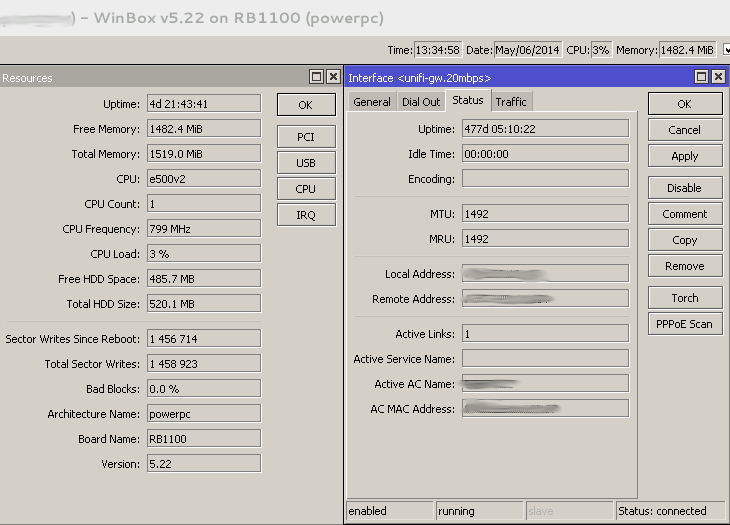Image resolution: width=730 pixels, height=525 pixels.
Task: Click the Active Links field
Action: pyautogui.click(x=545, y=334)
